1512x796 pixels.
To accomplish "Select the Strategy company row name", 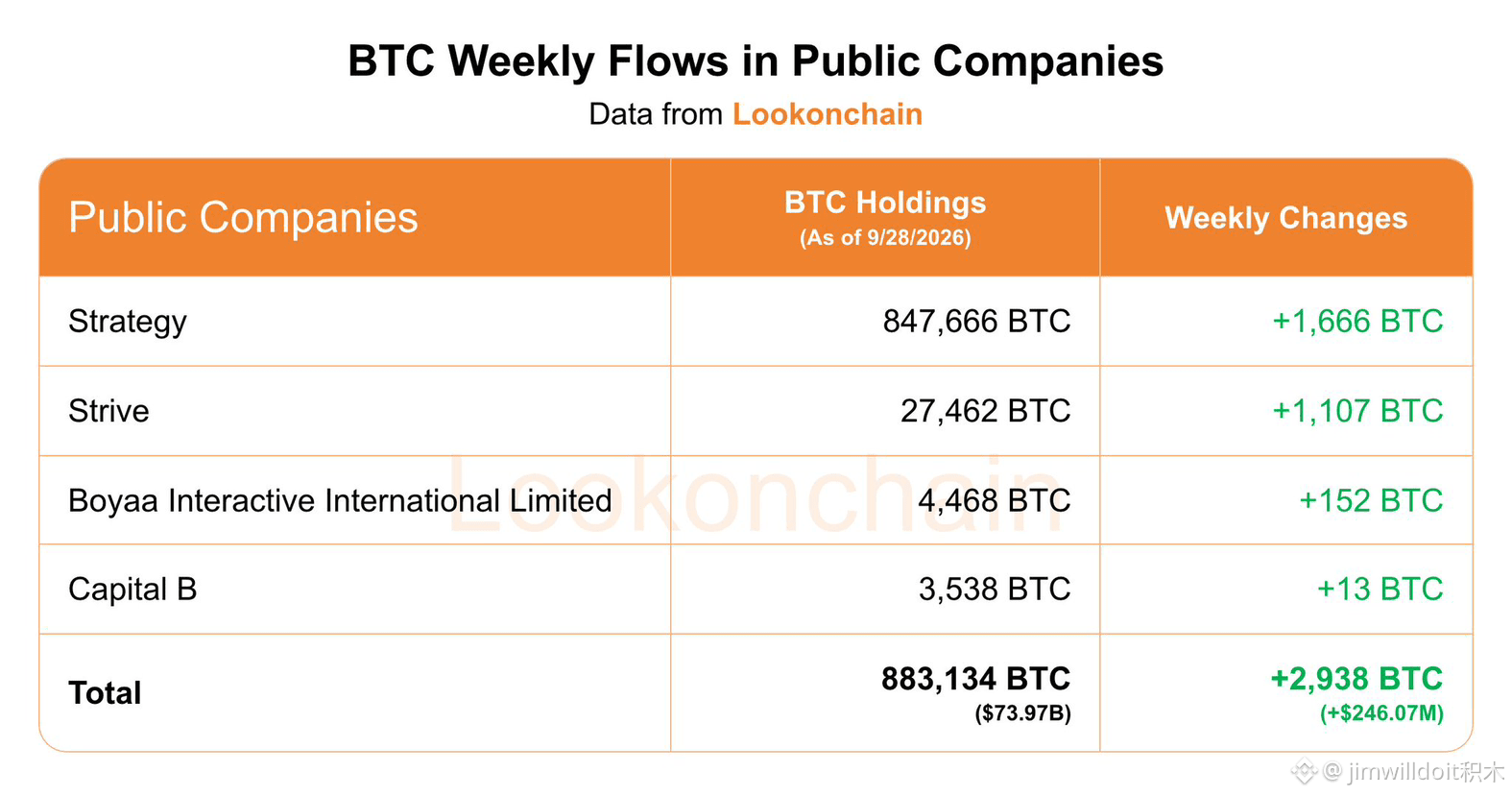I will pos(128,322).
